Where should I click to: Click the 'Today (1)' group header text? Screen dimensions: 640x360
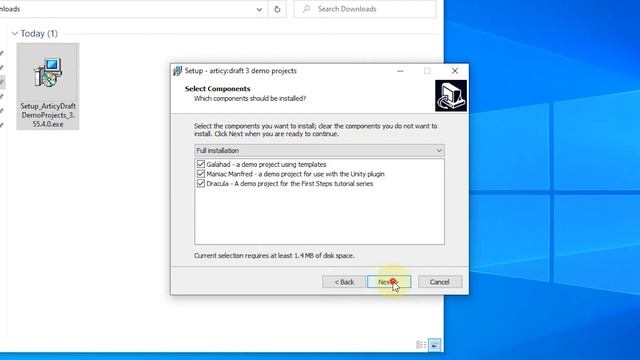(39, 33)
